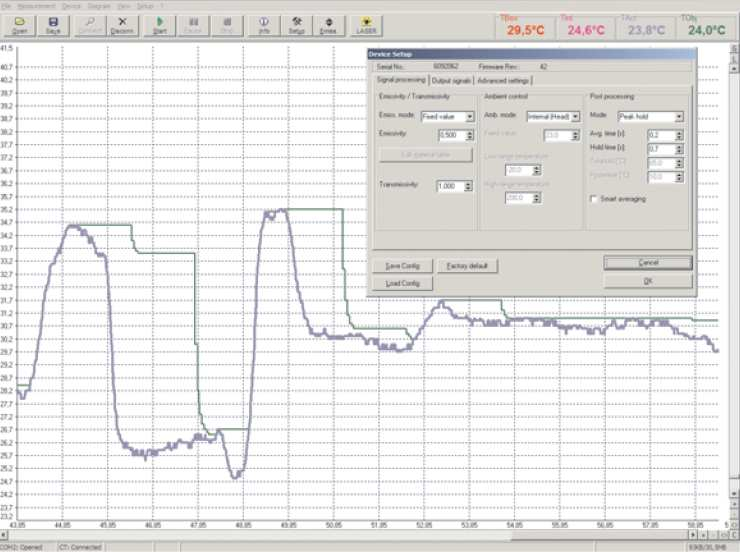
Task: Click the CT: Connected status entry
Action: 80,547
